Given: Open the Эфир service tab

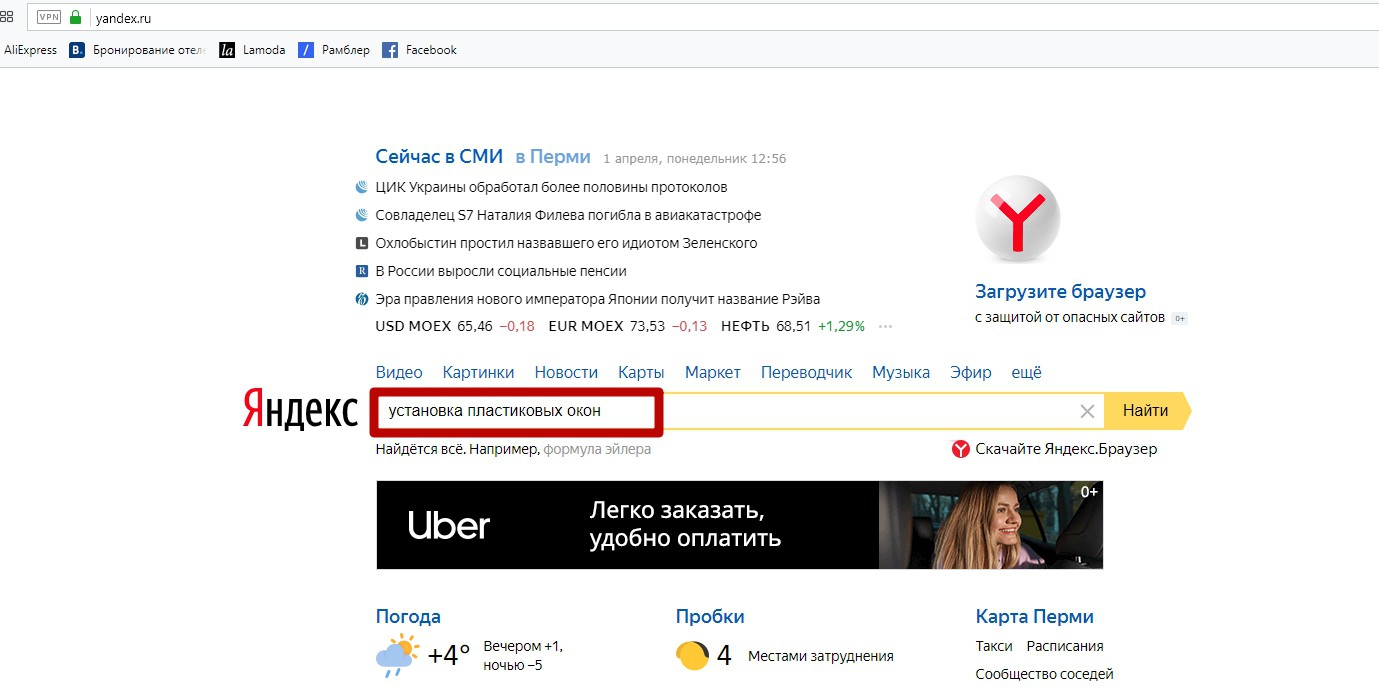Looking at the screenshot, I should click(971, 372).
